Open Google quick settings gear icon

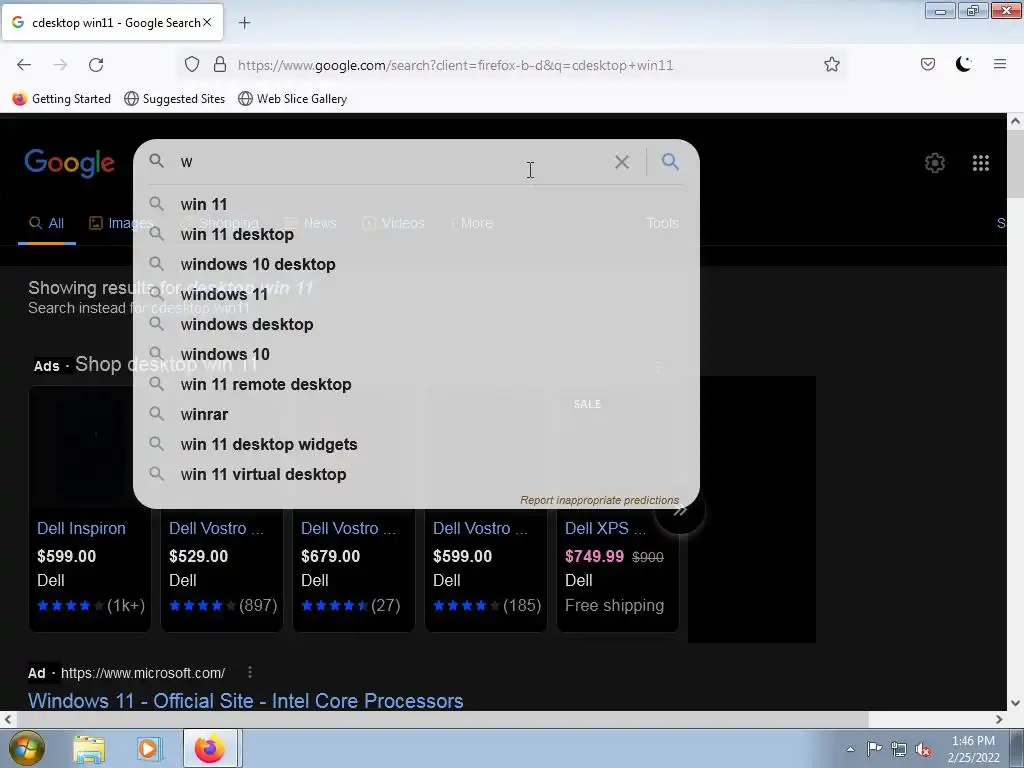coord(935,163)
